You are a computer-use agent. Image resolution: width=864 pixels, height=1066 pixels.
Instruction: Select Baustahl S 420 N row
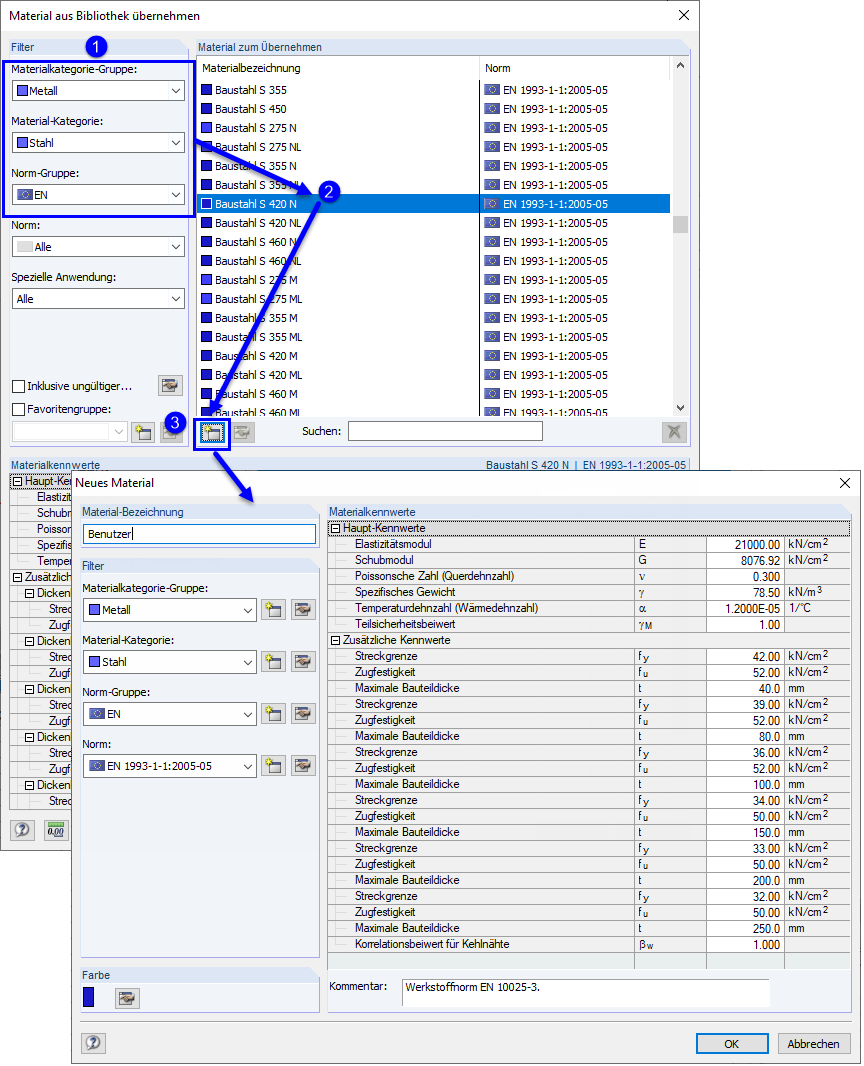(x=434, y=204)
